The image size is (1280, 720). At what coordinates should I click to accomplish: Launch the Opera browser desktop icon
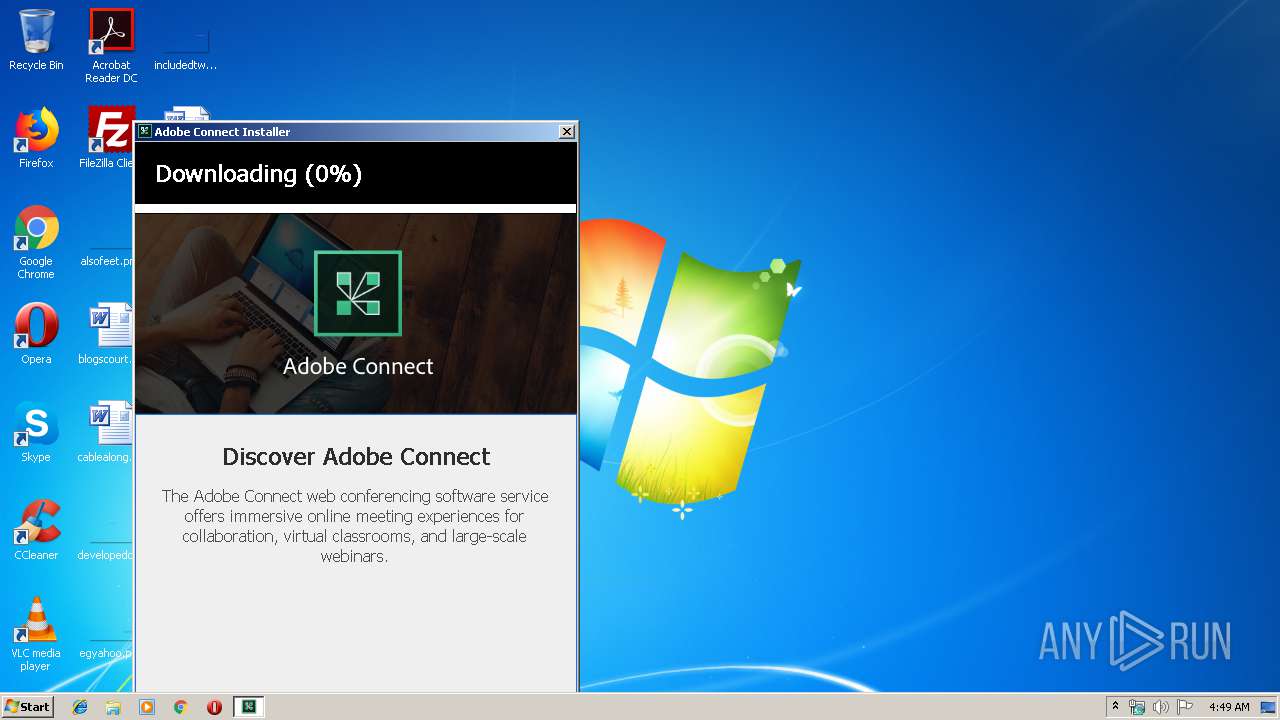(36, 334)
